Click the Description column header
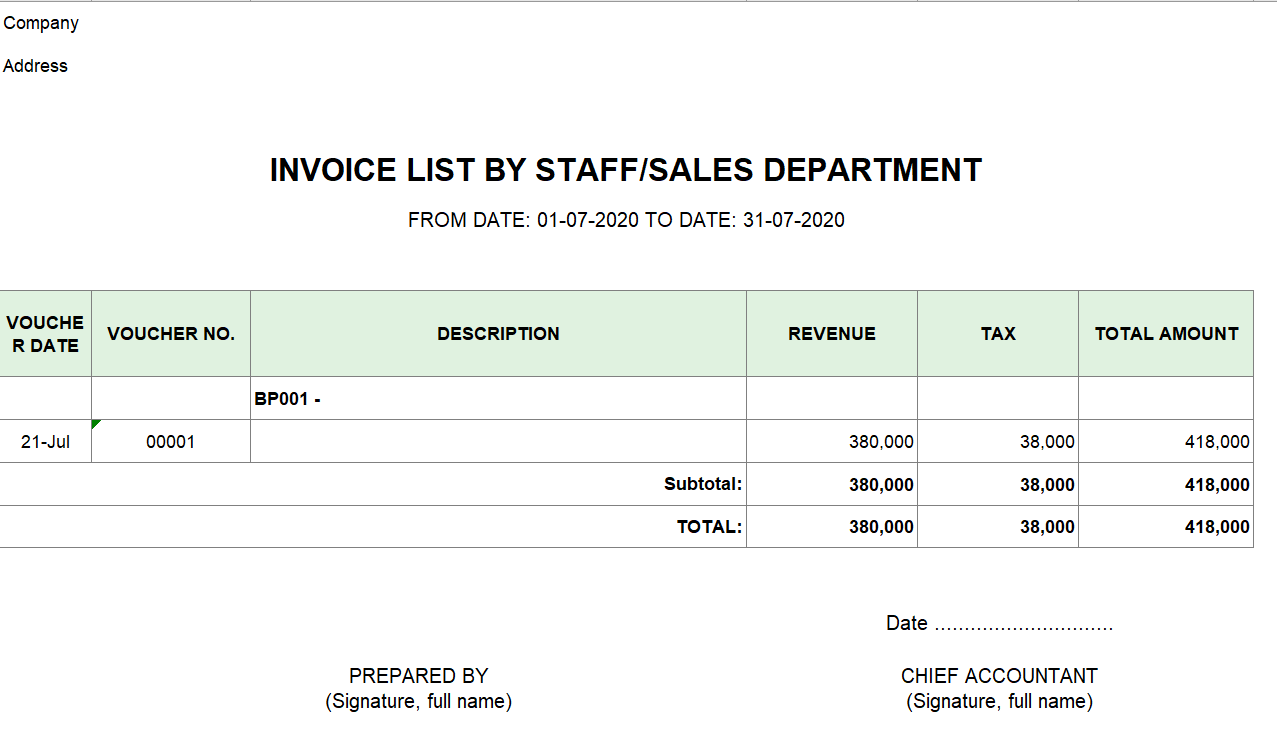The height and width of the screenshot is (737, 1277). click(x=498, y=334)
